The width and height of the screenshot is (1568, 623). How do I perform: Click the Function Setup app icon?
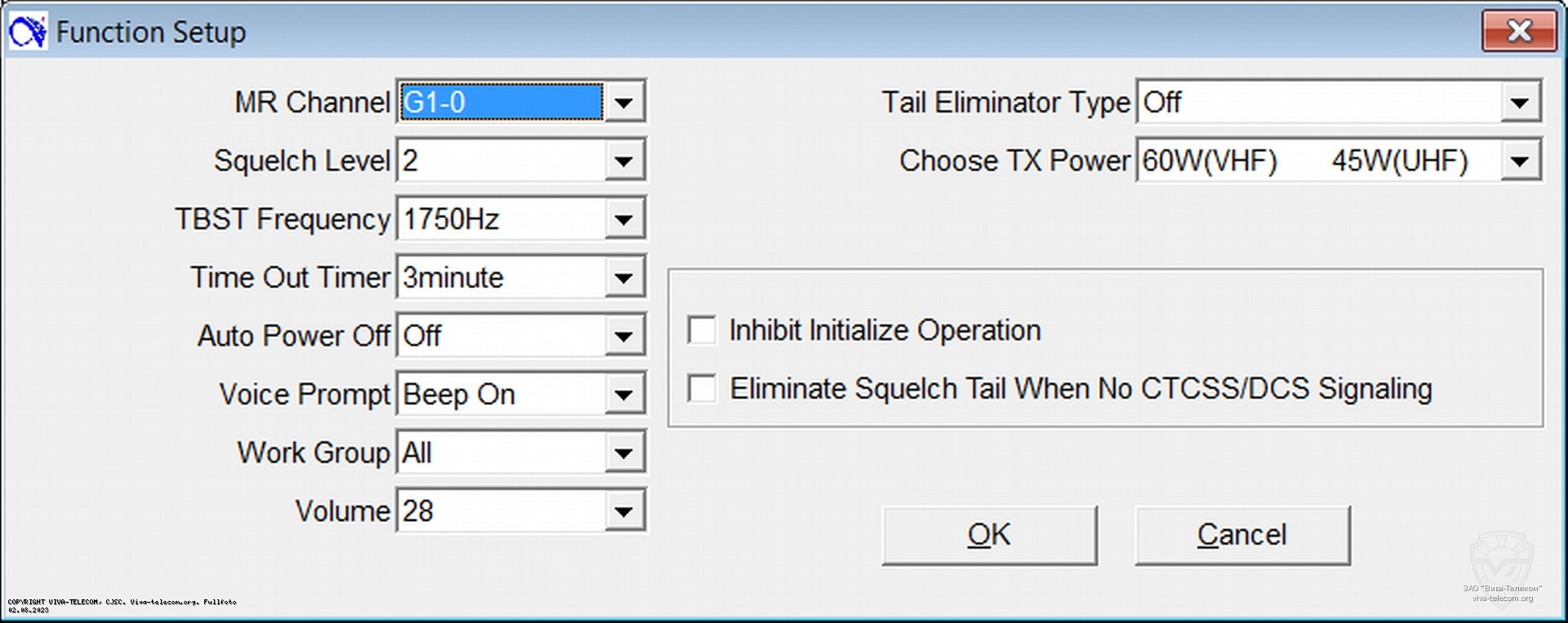coord(28,32)
